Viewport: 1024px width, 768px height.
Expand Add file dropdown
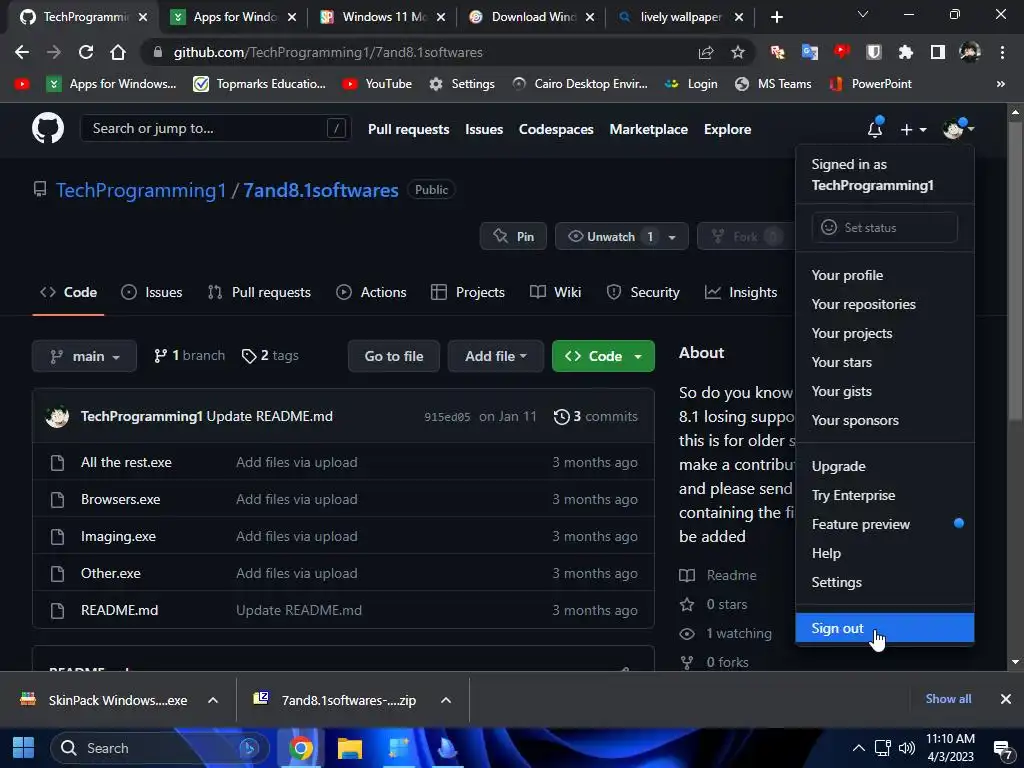pyautogui.click(x=496, y=356)
